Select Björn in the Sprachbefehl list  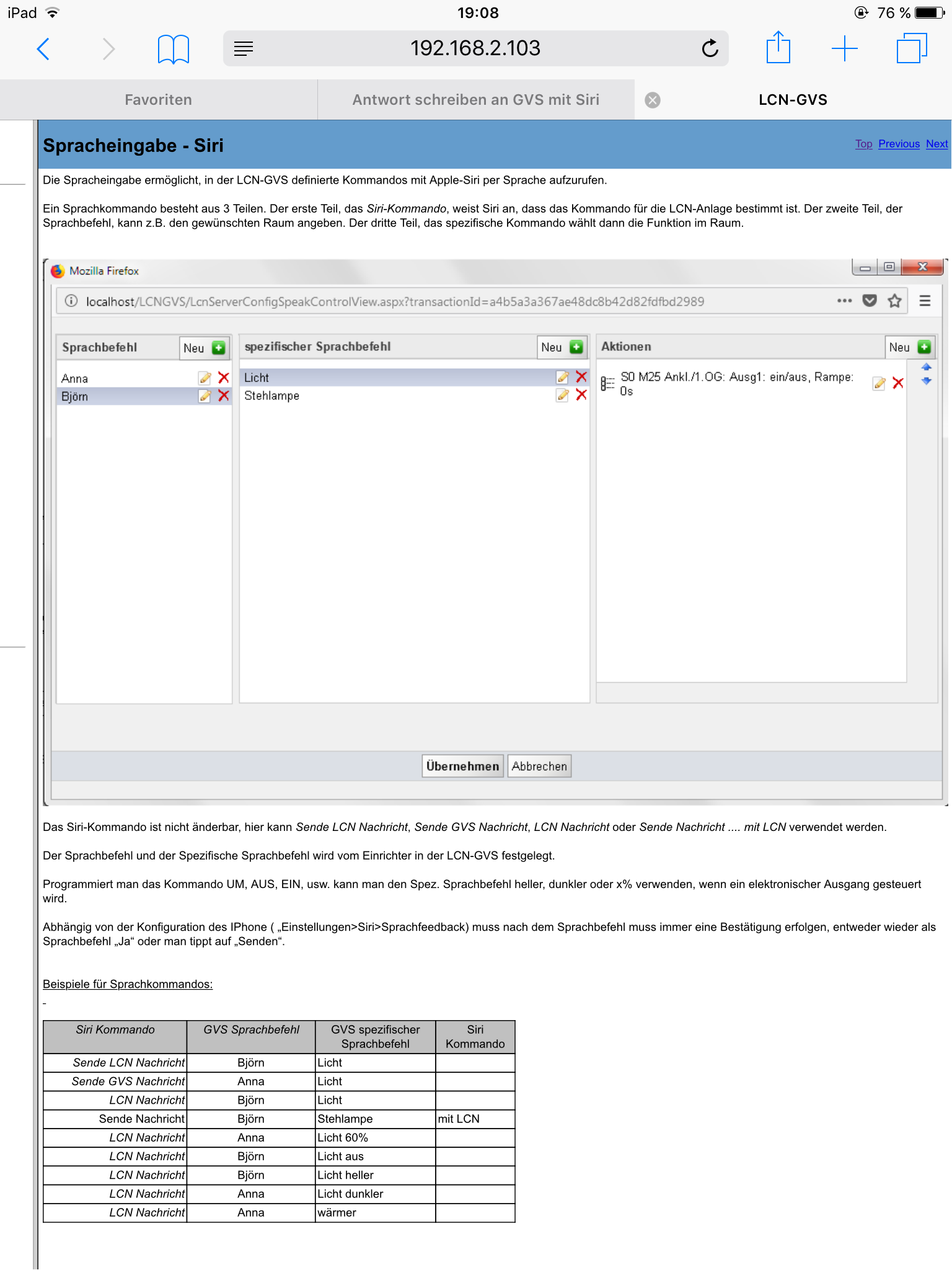tap(75, 397)
